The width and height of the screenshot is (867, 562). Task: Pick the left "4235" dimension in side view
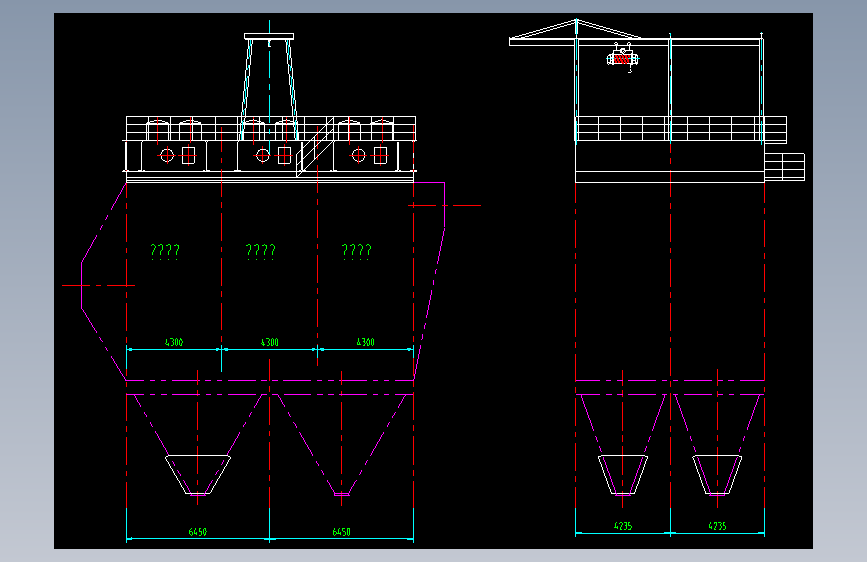[623, 526]
